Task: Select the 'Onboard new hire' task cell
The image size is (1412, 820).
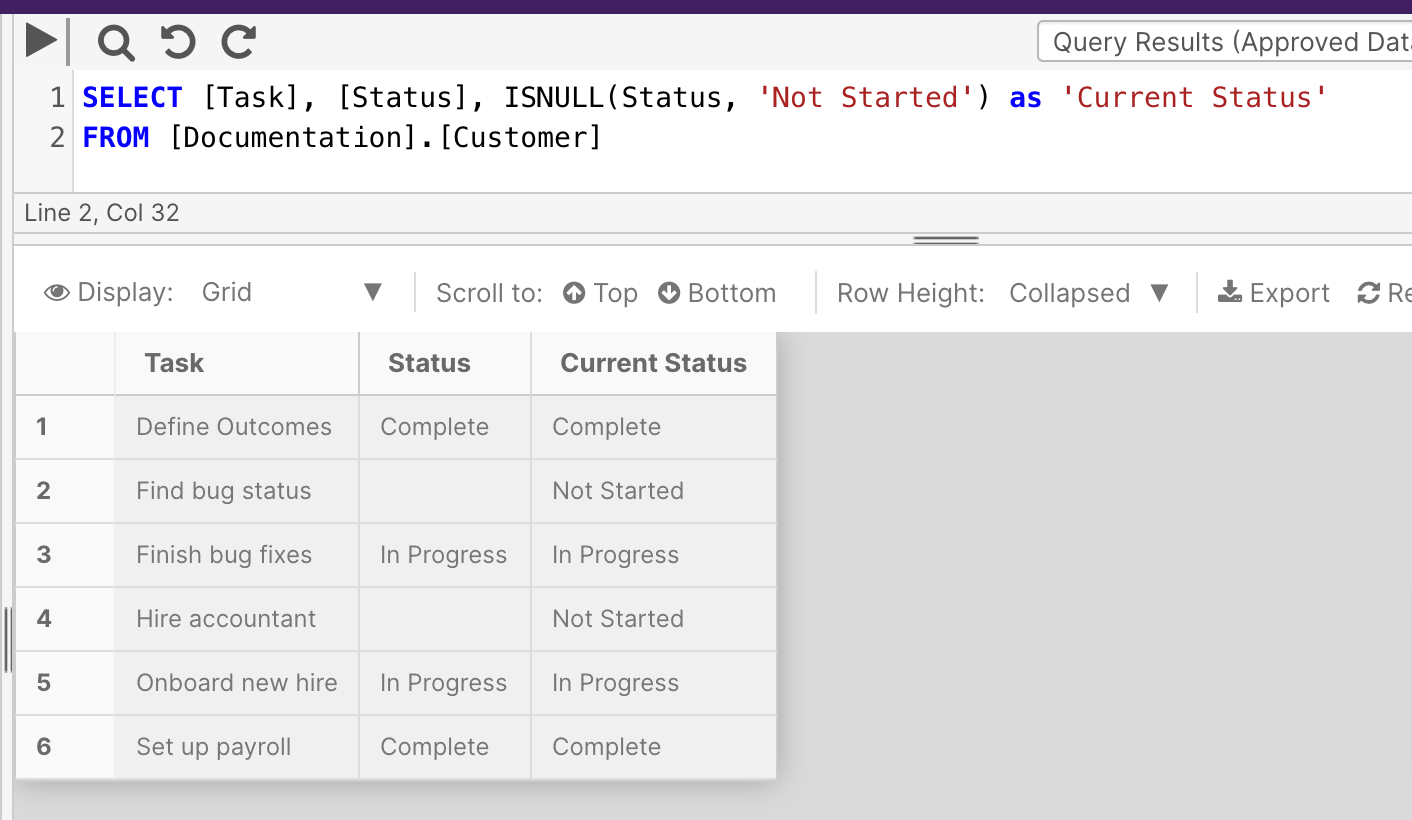Action: 237,683
